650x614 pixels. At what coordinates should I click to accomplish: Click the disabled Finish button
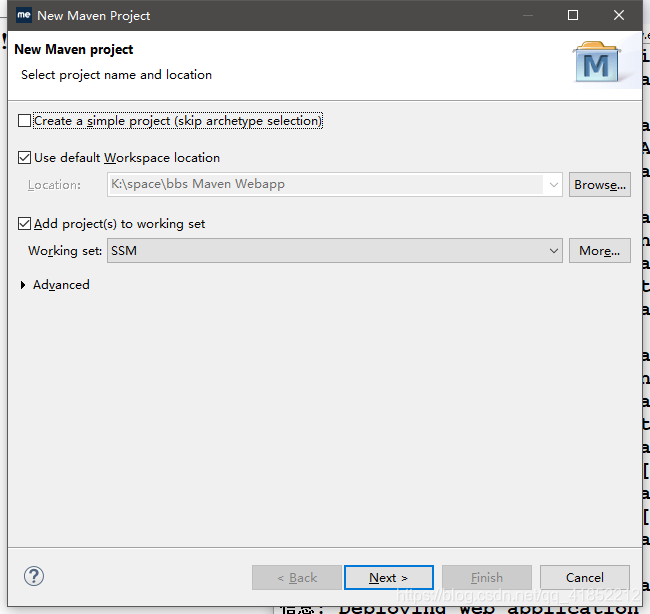pos(487,577)
